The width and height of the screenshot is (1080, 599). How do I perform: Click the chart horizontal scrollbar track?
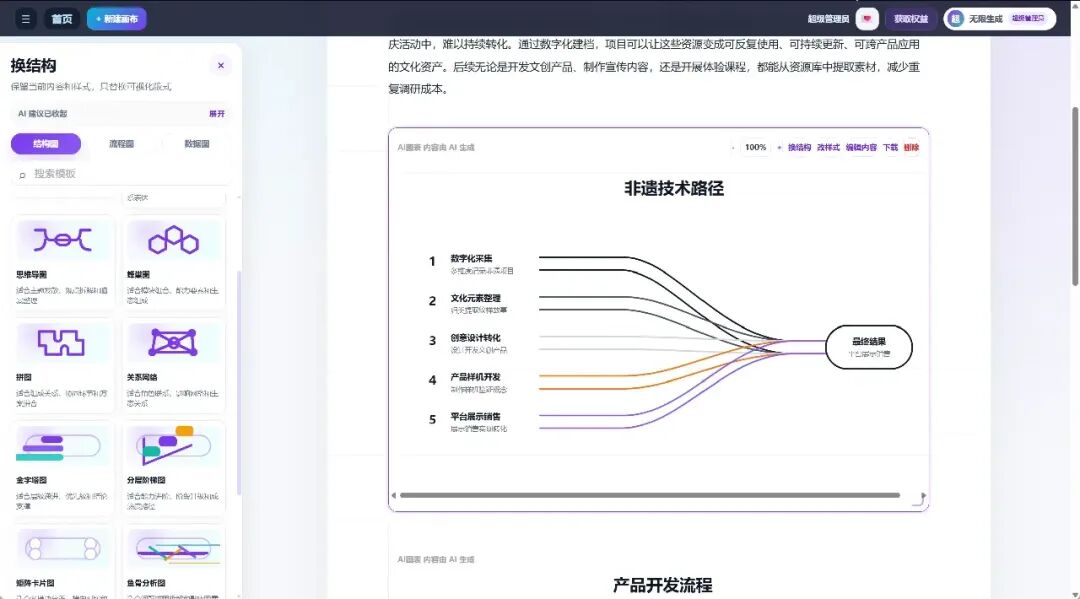(650, 495)
